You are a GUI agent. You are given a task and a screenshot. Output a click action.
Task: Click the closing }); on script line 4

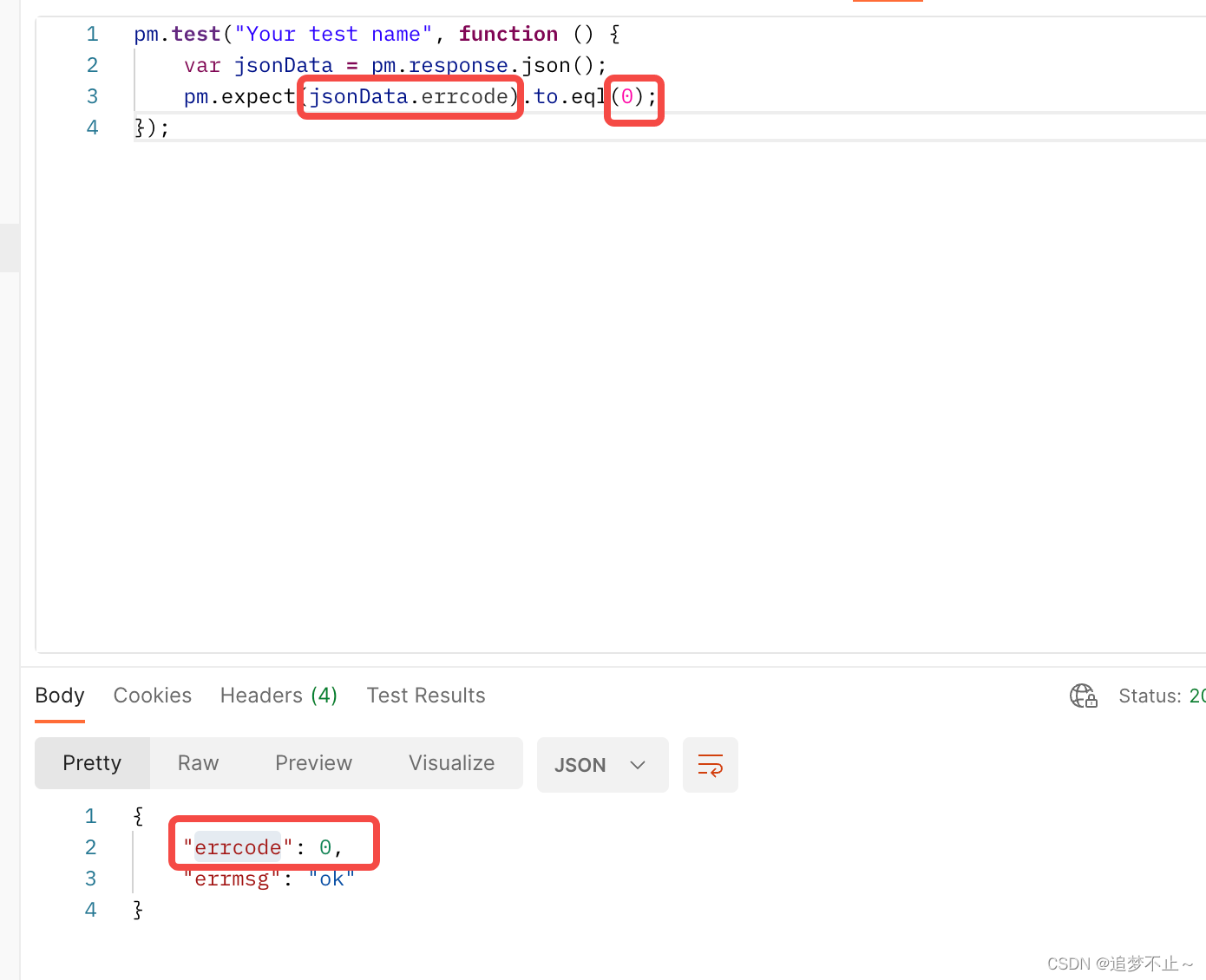(x=152, y=127)
